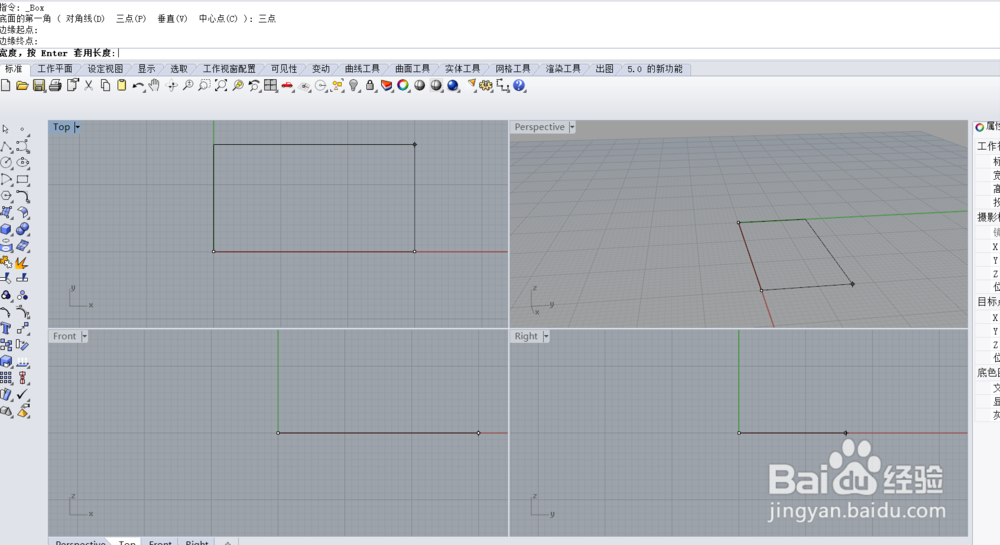The width and height of the screenshot is (1000, 545).
Task: Click the Zoom selected icon
Action: click(x=237, y=85)
